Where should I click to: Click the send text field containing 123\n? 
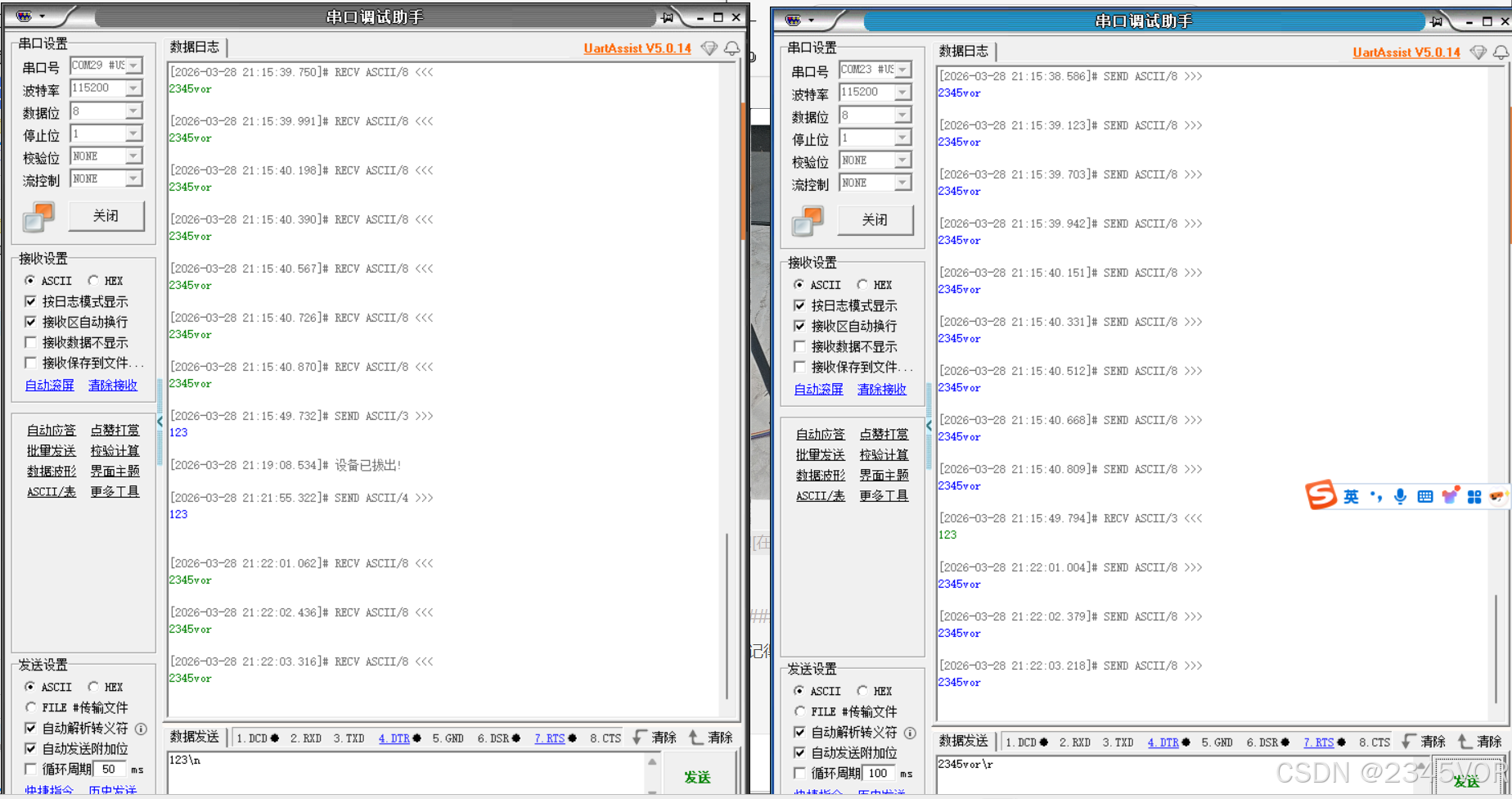405,770
